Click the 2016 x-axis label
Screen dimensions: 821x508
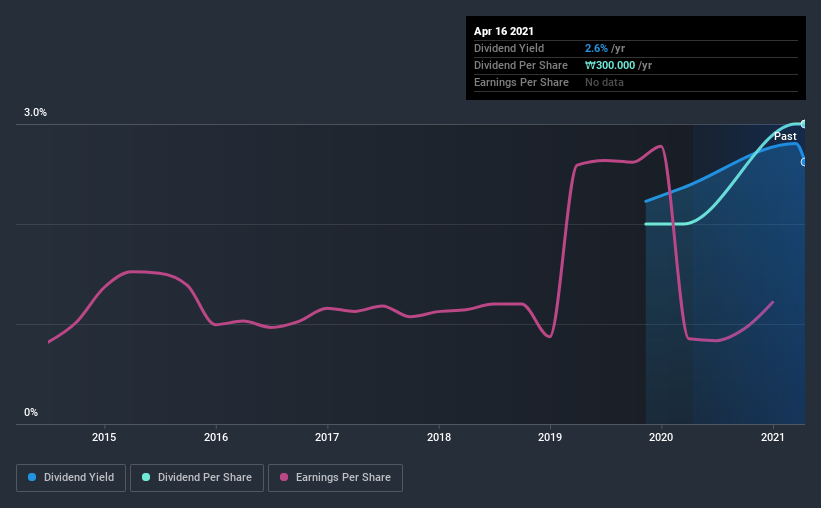coord(216,437)
